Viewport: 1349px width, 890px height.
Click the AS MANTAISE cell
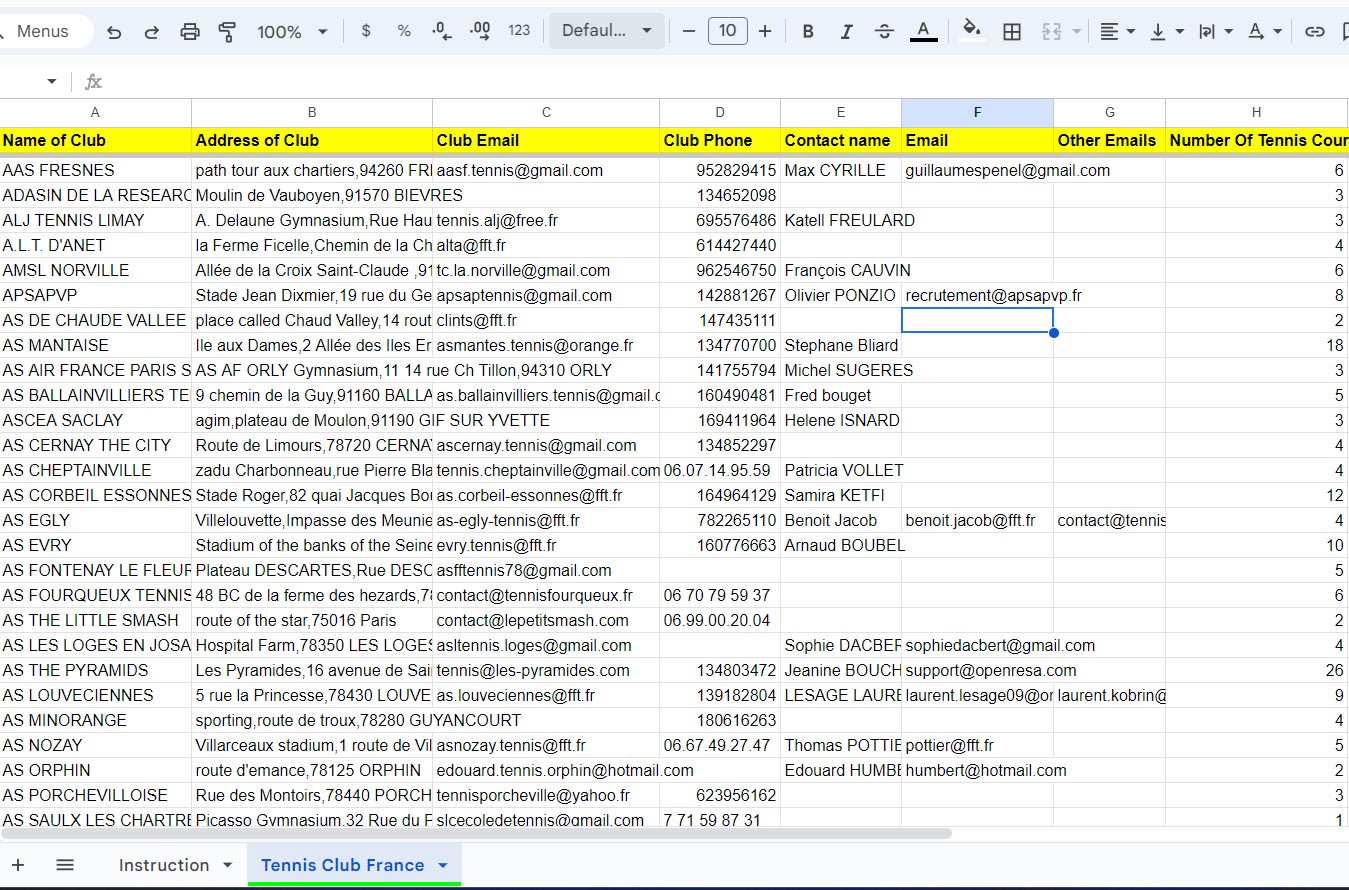click(x=96, y=345)
